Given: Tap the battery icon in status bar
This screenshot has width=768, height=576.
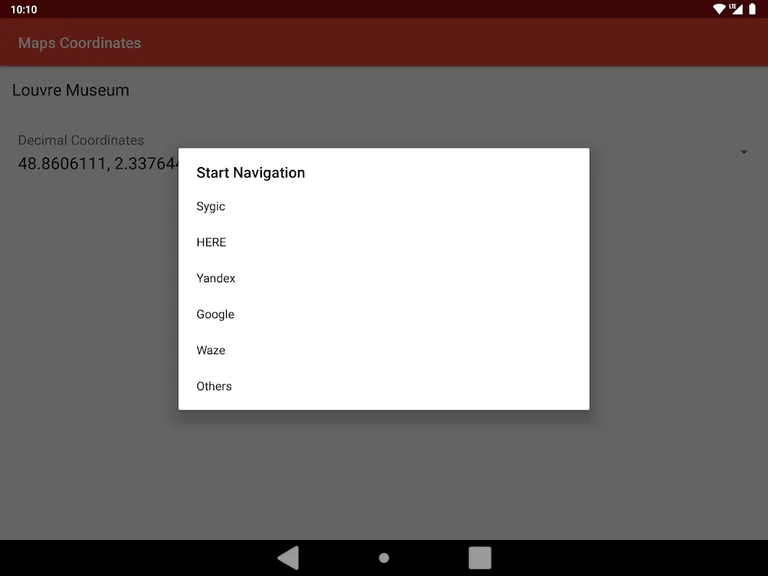Looking at the screenshot, I should point(752,9).
